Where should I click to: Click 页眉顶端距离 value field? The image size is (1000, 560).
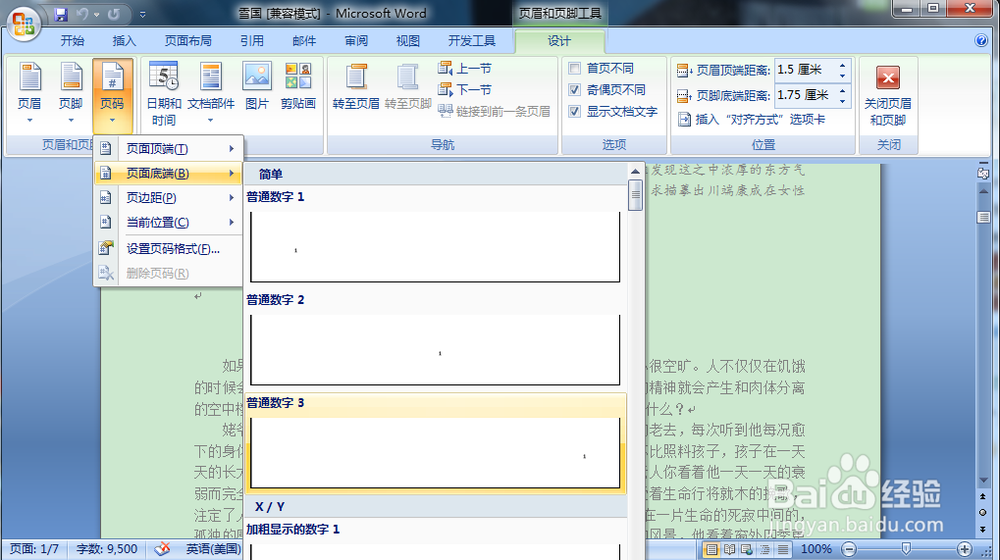806,70
